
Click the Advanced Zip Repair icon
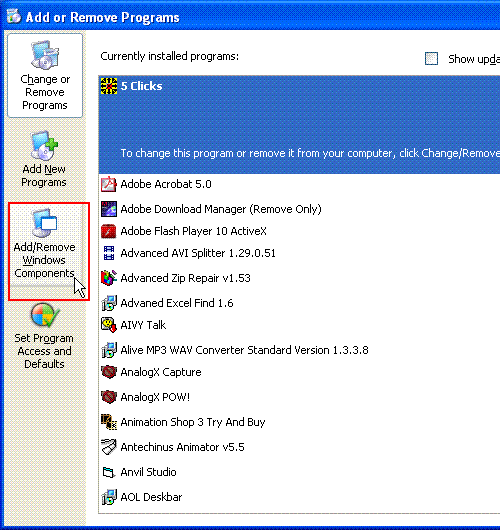(x=109, y=278)
